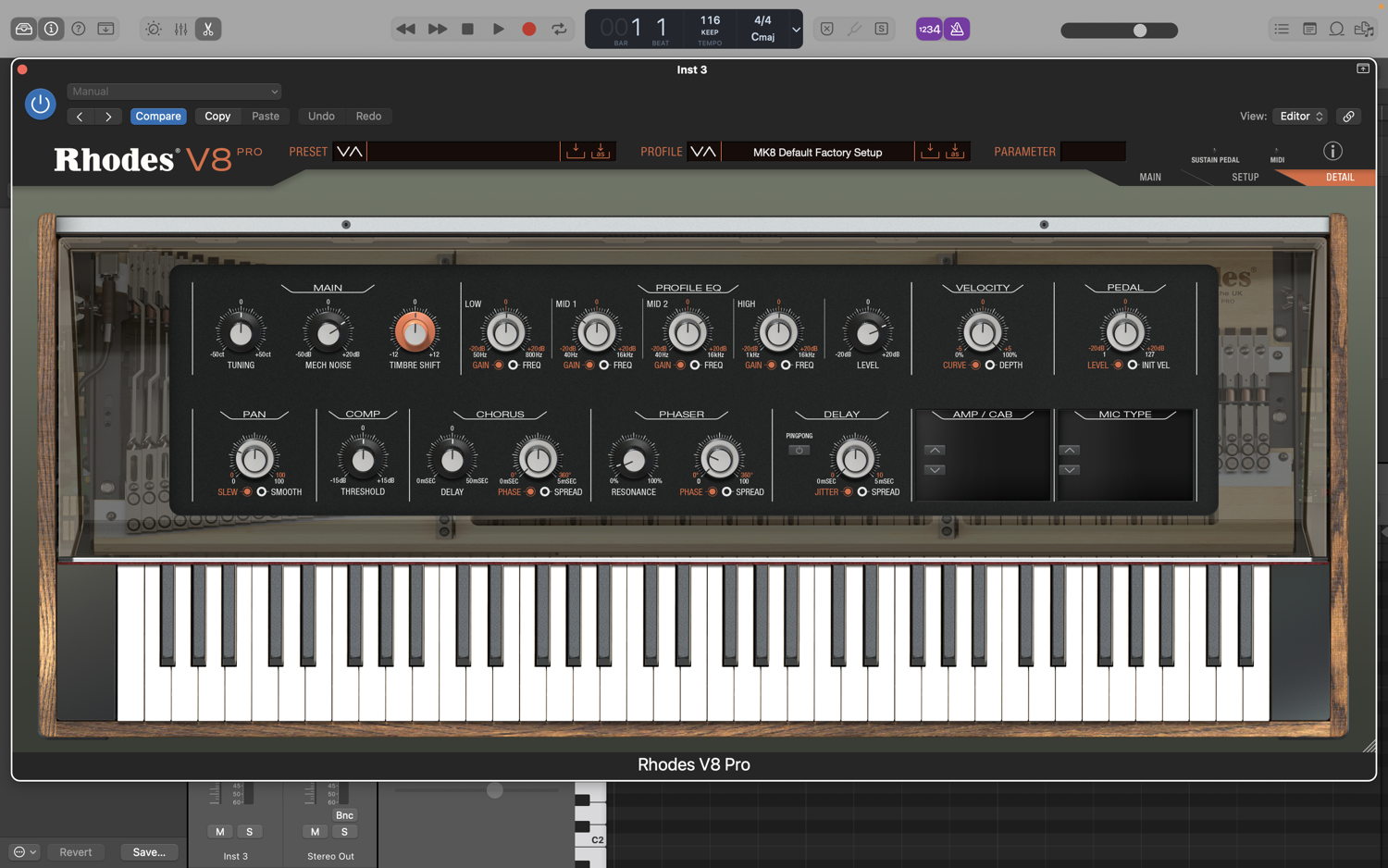
Task: Toggle the Solo (S) toolbar icon
Action: pos(882,29)
